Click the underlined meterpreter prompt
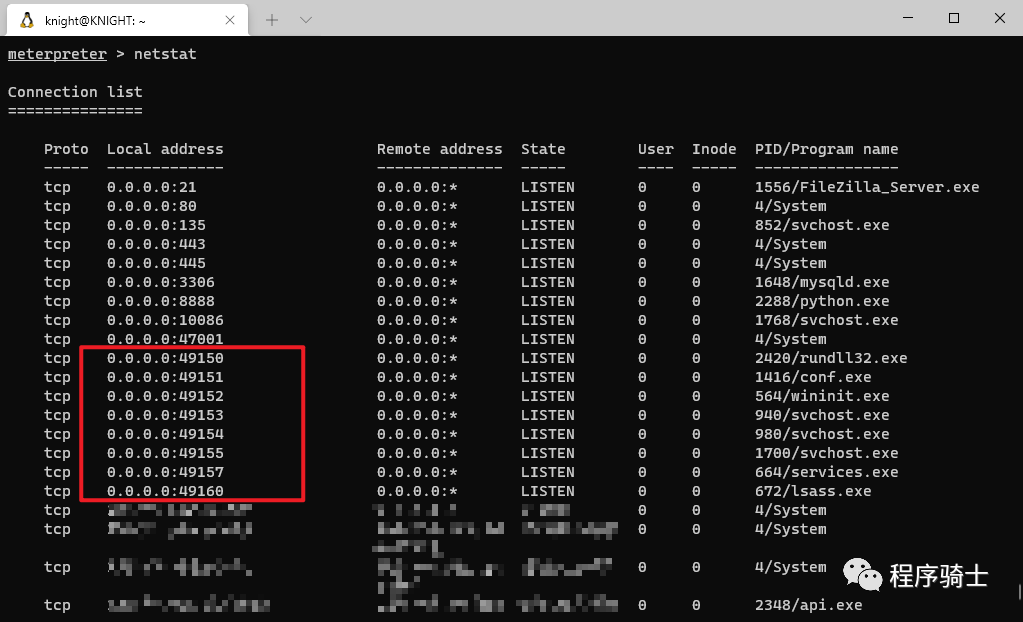 click(57, 54)
